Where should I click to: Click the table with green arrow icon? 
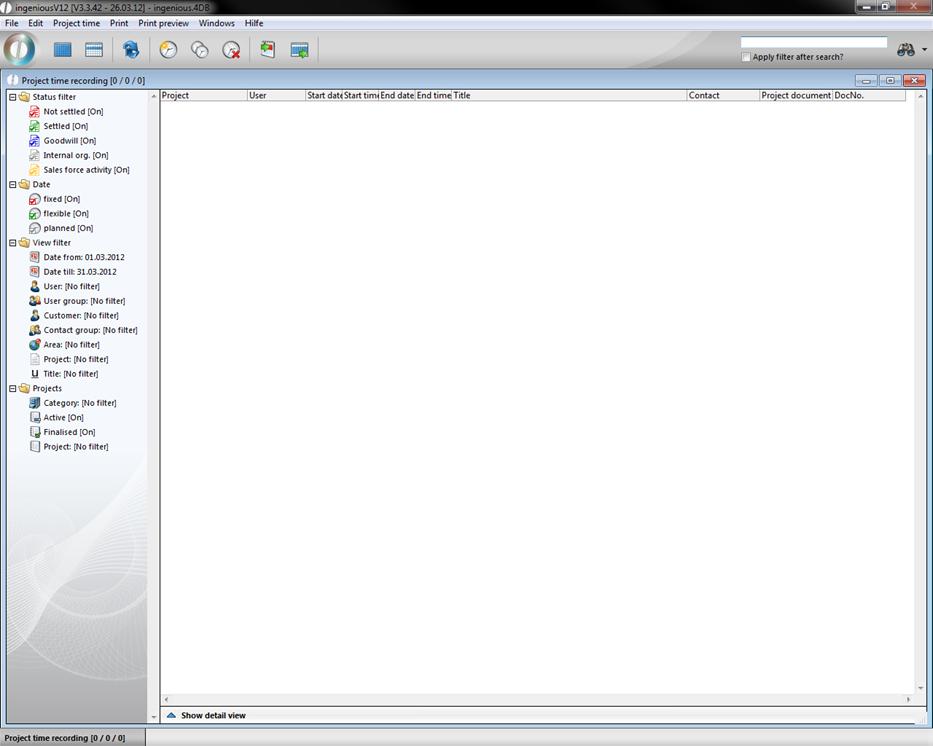tap(299, 49)
